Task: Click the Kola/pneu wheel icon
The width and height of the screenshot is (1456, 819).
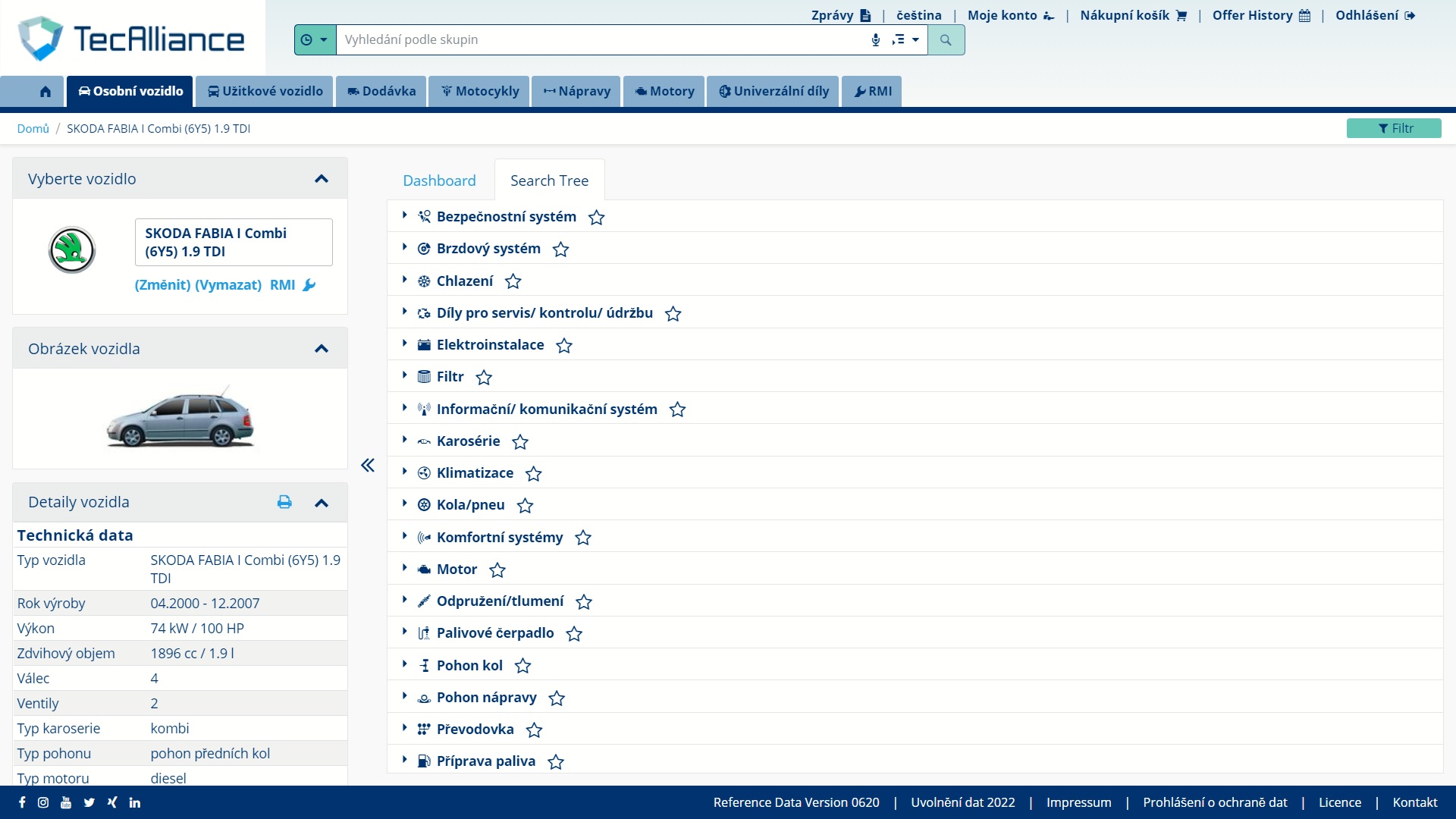Action: click(x=424, y=505)
